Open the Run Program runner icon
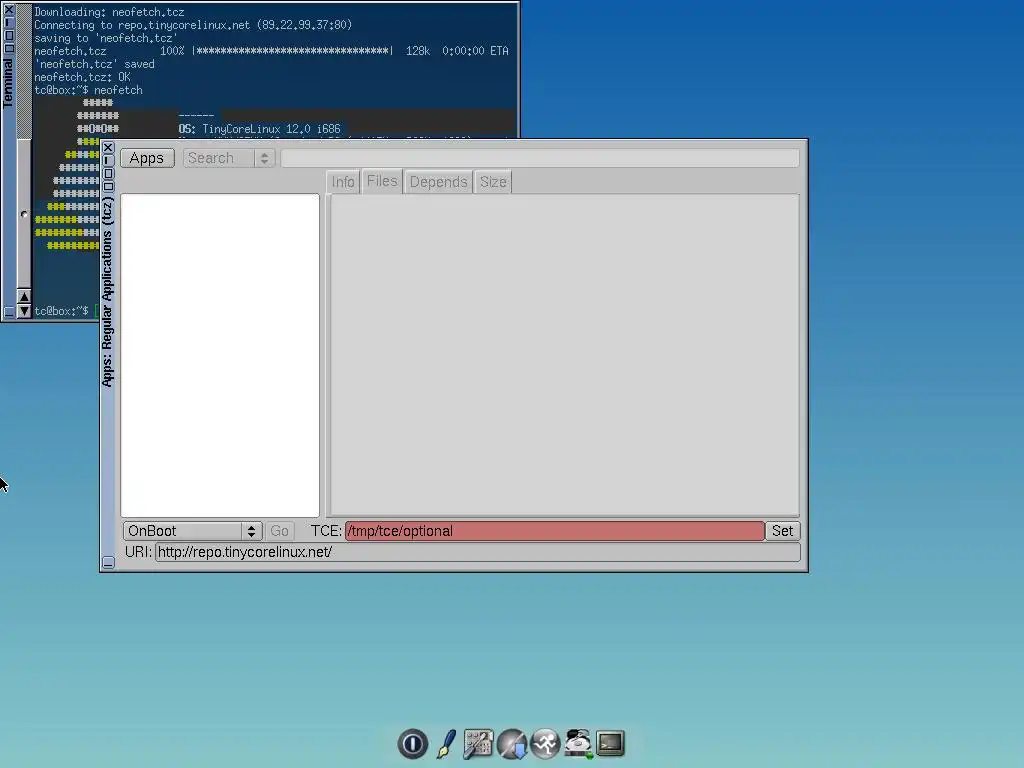 pos(545,744)
